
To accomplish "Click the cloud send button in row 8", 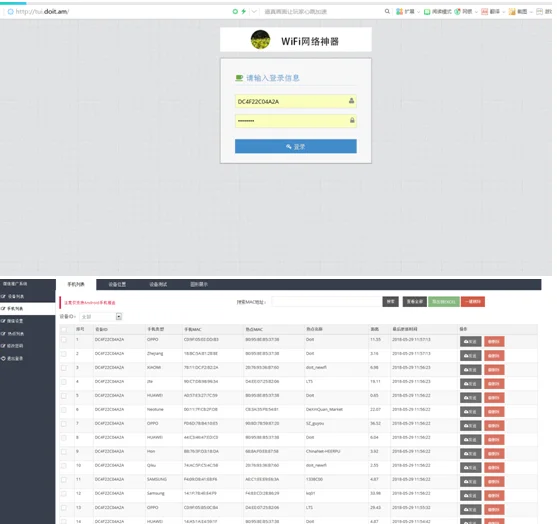I will 470,439.
